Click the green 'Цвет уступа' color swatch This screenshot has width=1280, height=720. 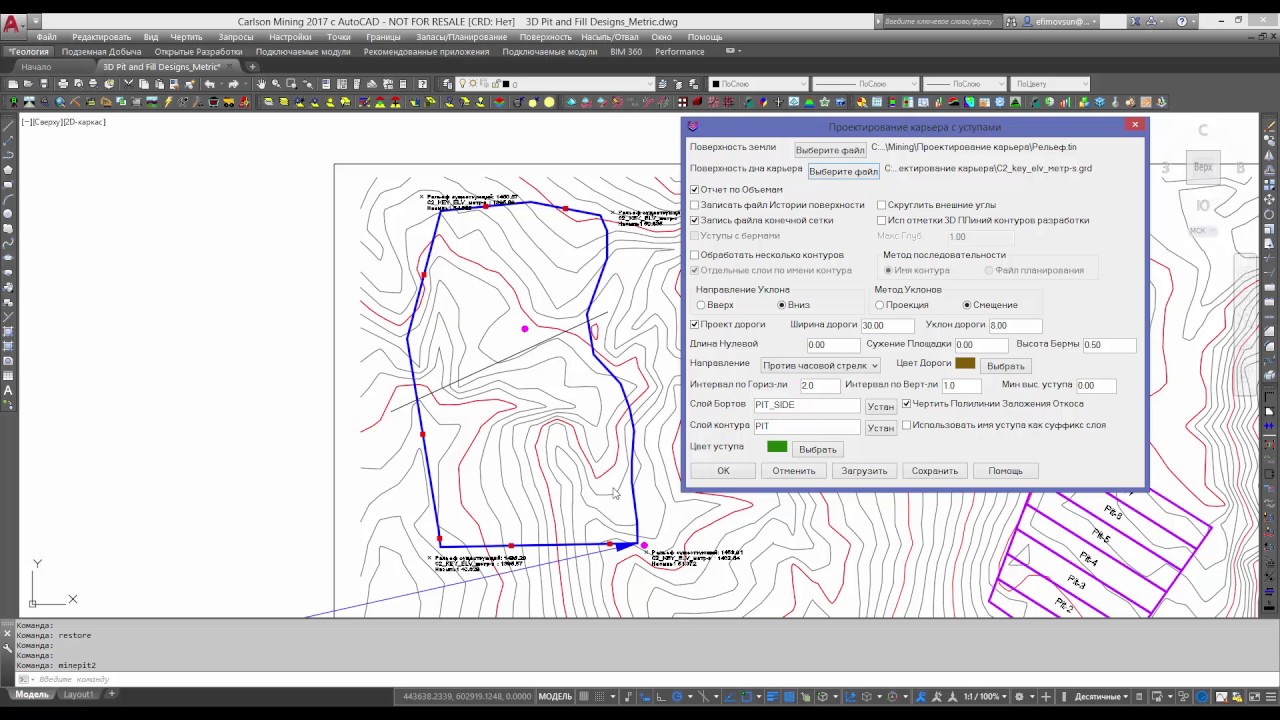click(777, 447)
